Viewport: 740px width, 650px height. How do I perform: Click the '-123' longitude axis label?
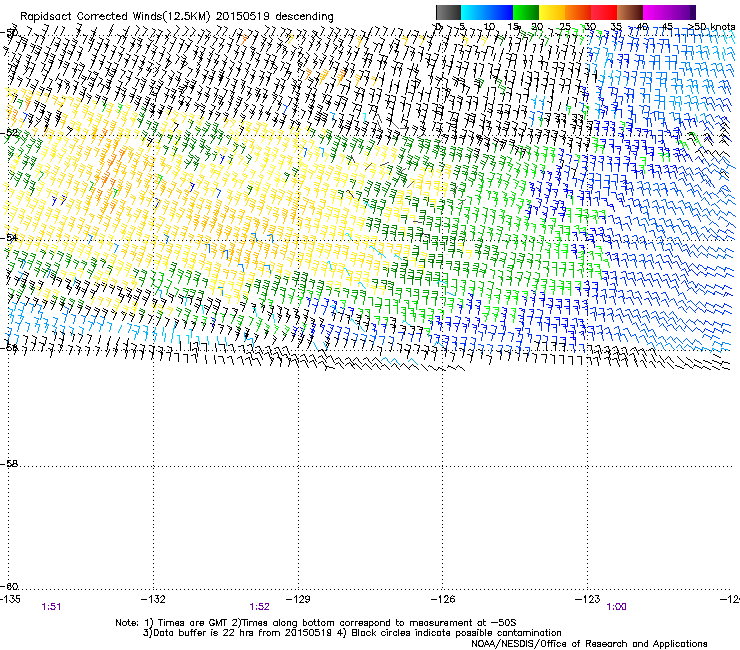(587, 599)
